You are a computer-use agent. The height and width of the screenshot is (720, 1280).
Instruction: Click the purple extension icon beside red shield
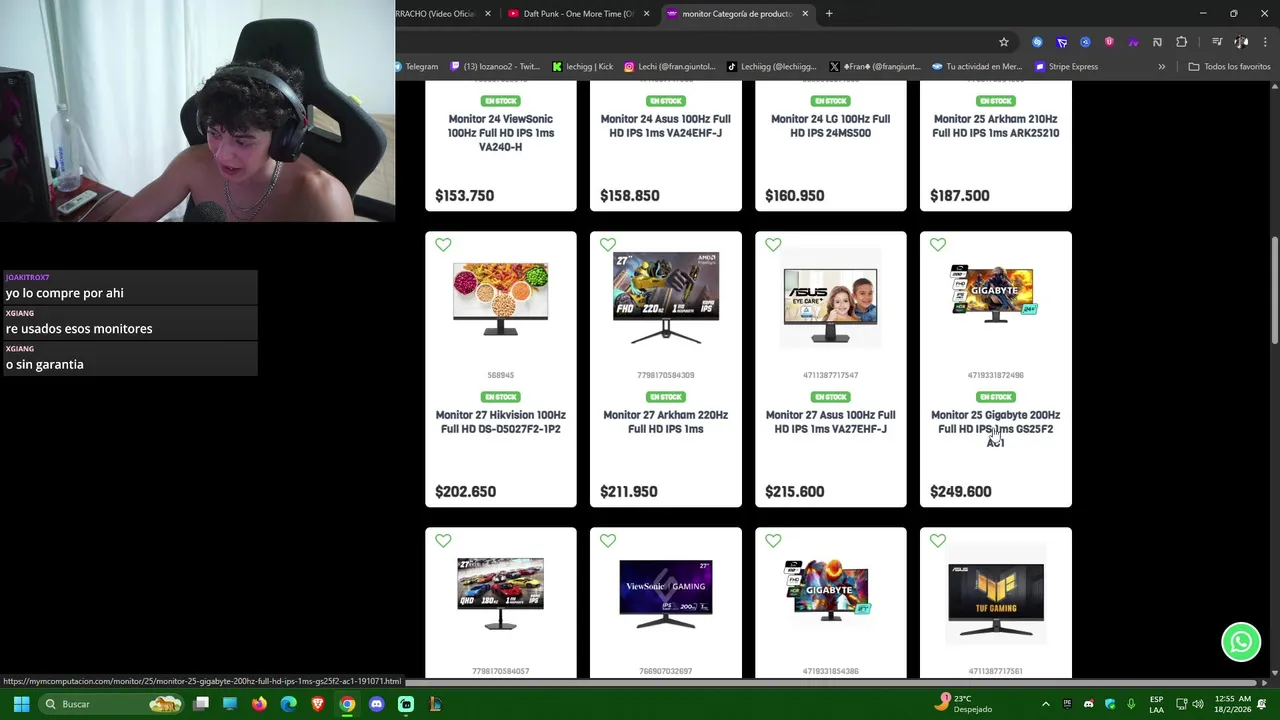click(1133, 42)
